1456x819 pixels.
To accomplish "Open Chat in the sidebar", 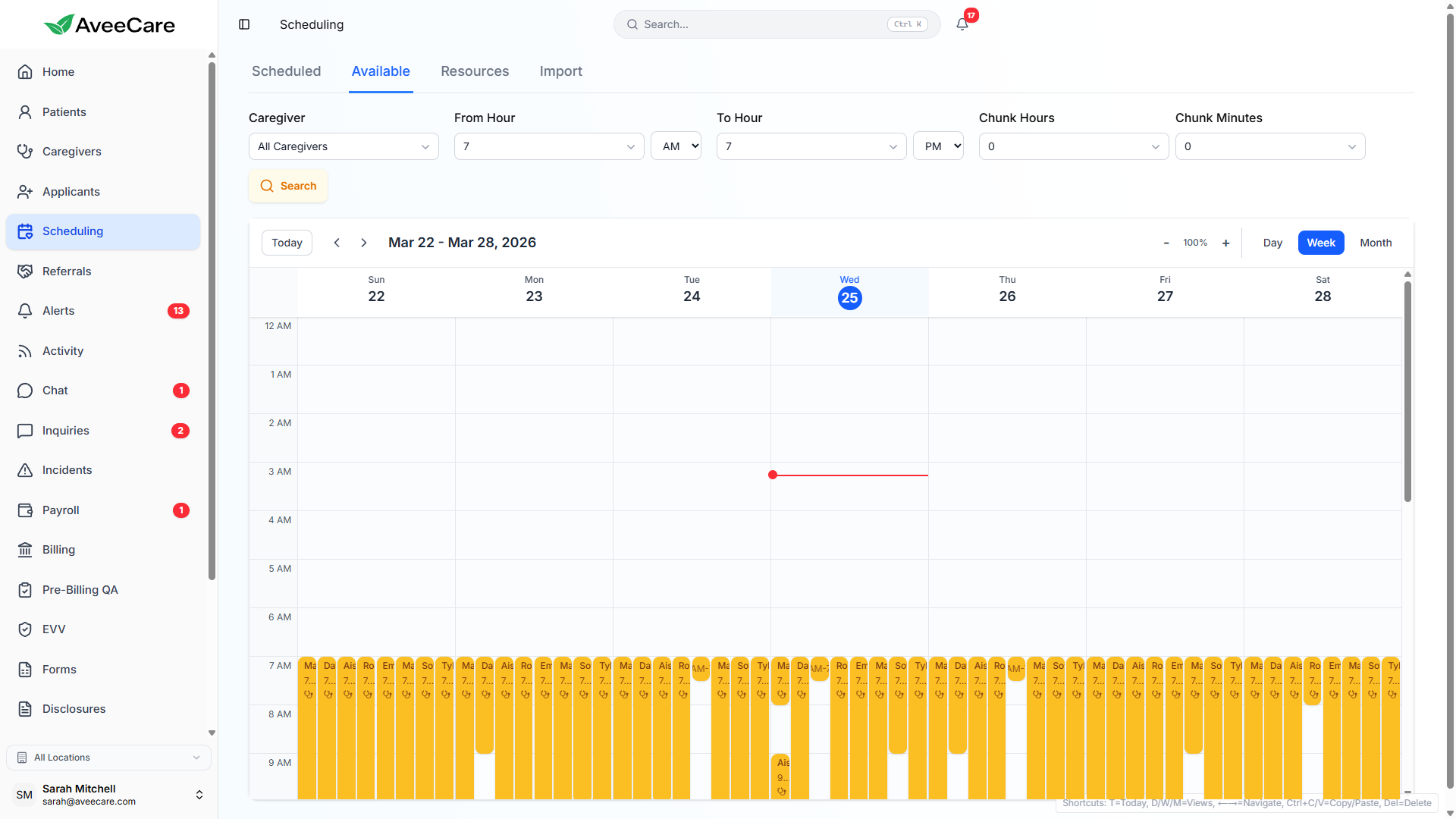I will point(55,391).
